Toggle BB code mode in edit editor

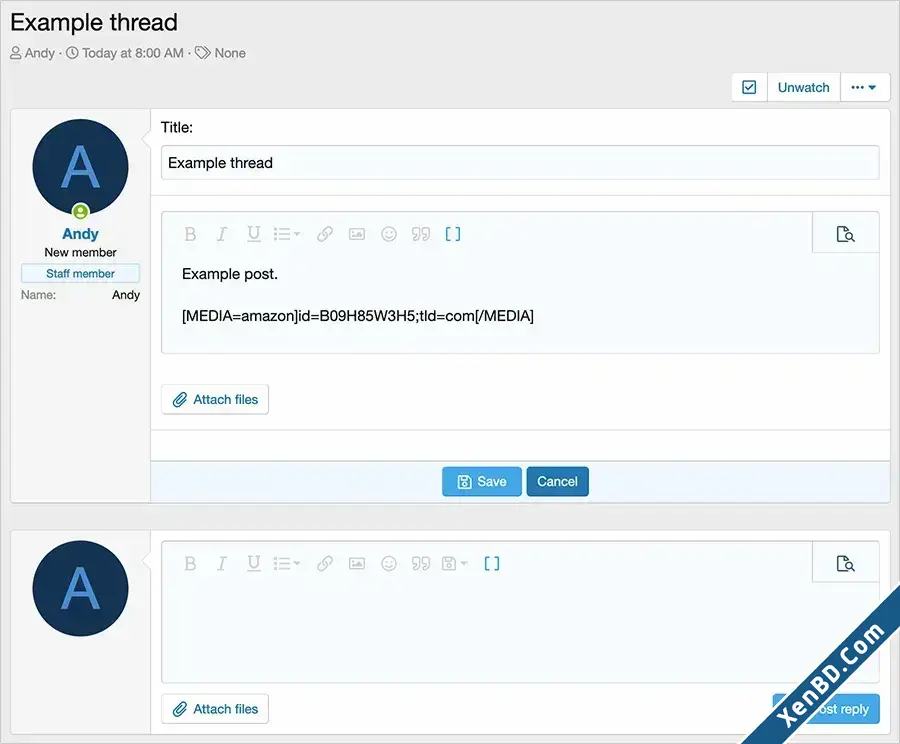(x=453, y=234)
